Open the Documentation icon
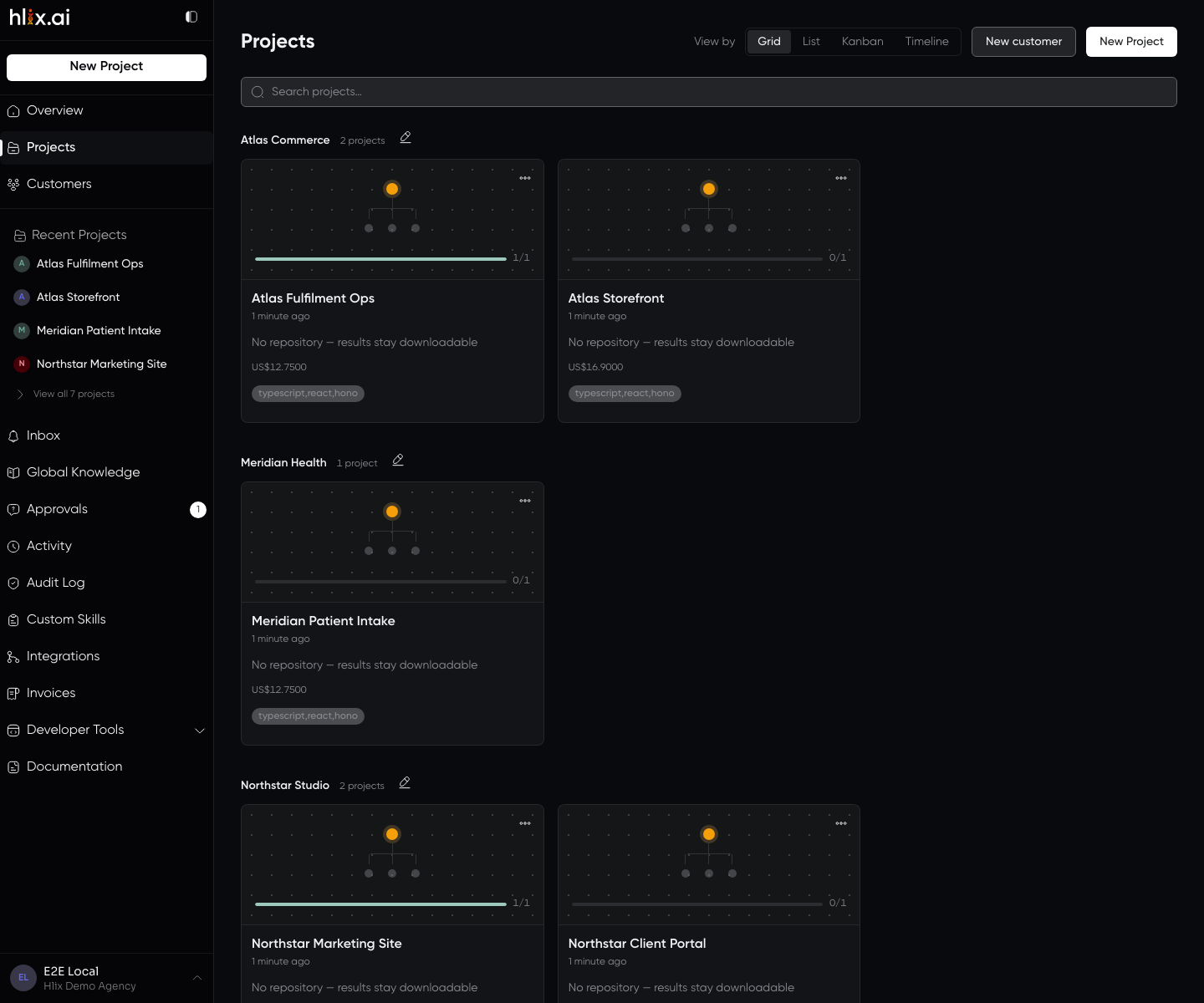The image size is (1204, 1003). click(x=13, y=767)
